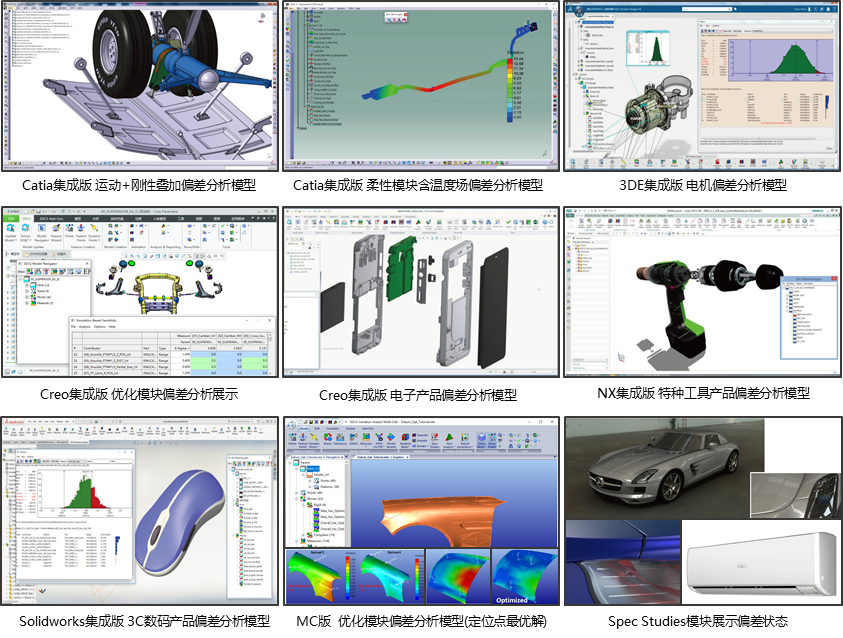Select Fender_LH node in MC tree
Viewport: 843px width, 638px height.
[322, 475]
